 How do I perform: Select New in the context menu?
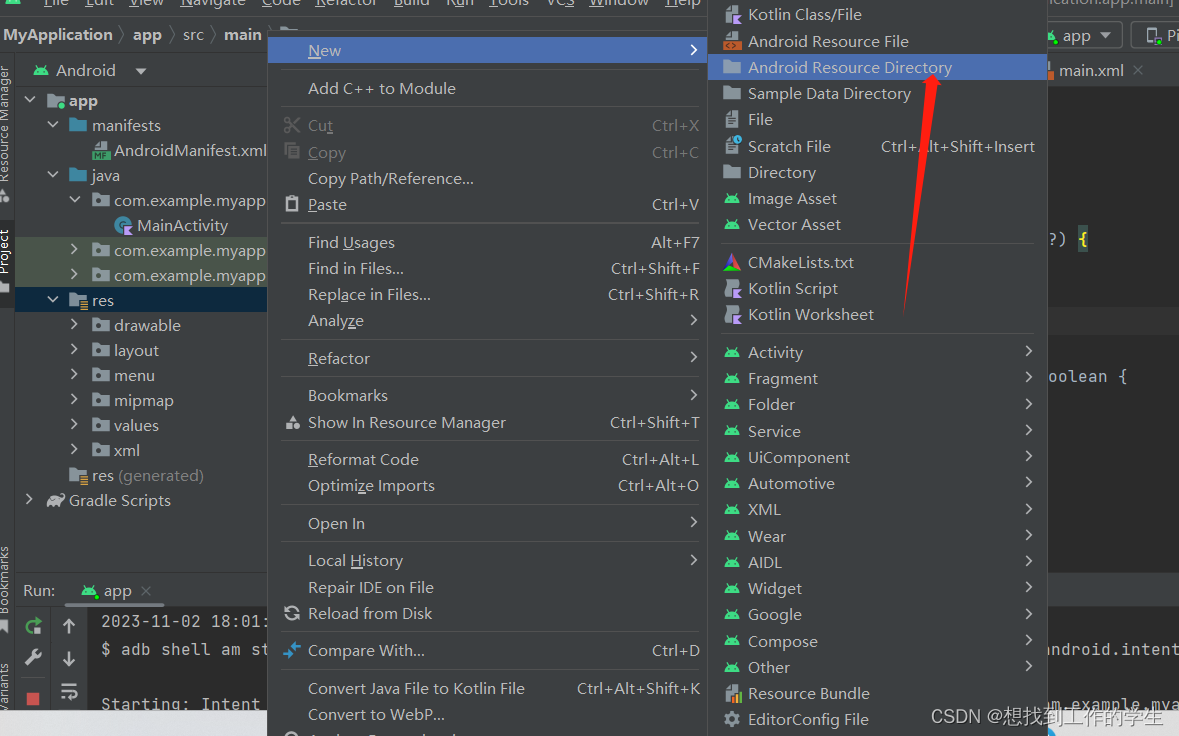click(487, 50)
